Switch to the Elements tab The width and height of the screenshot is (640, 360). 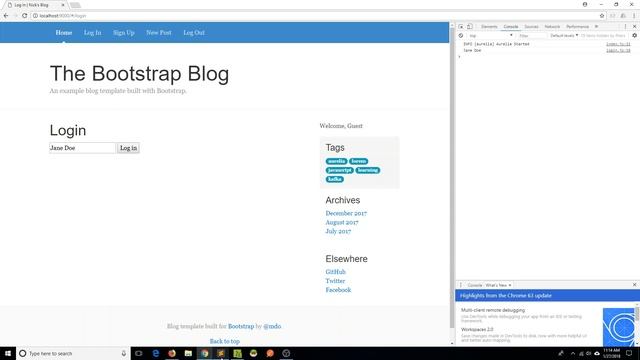(489, 27)
